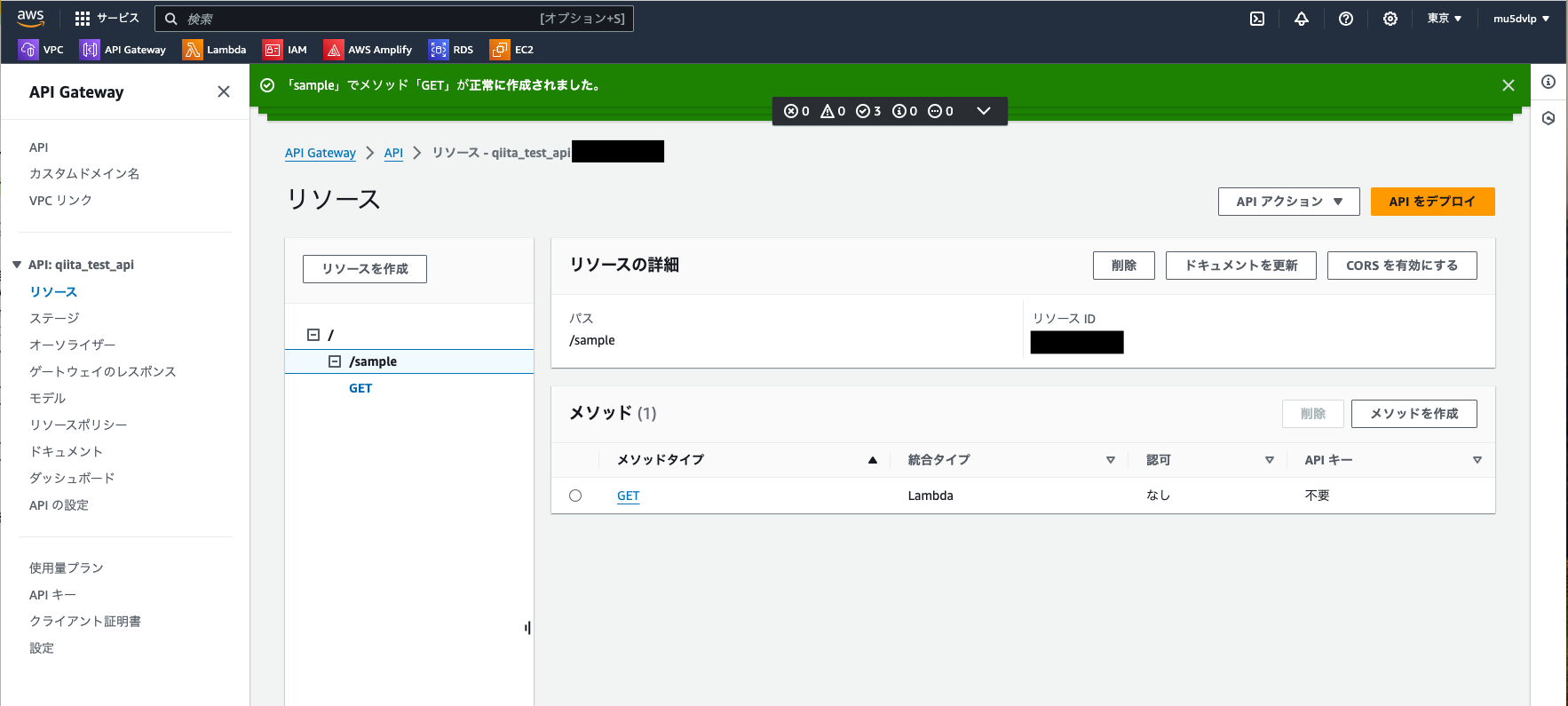Viewport: 1568px width, 706px height.
Task: Dismiss the green success banner
Action: pos(1508,85)
